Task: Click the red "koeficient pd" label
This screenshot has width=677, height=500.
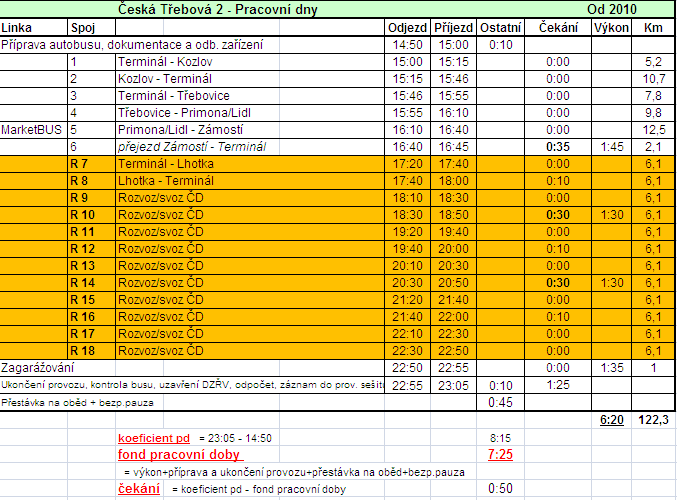Action: coord(154,438)
